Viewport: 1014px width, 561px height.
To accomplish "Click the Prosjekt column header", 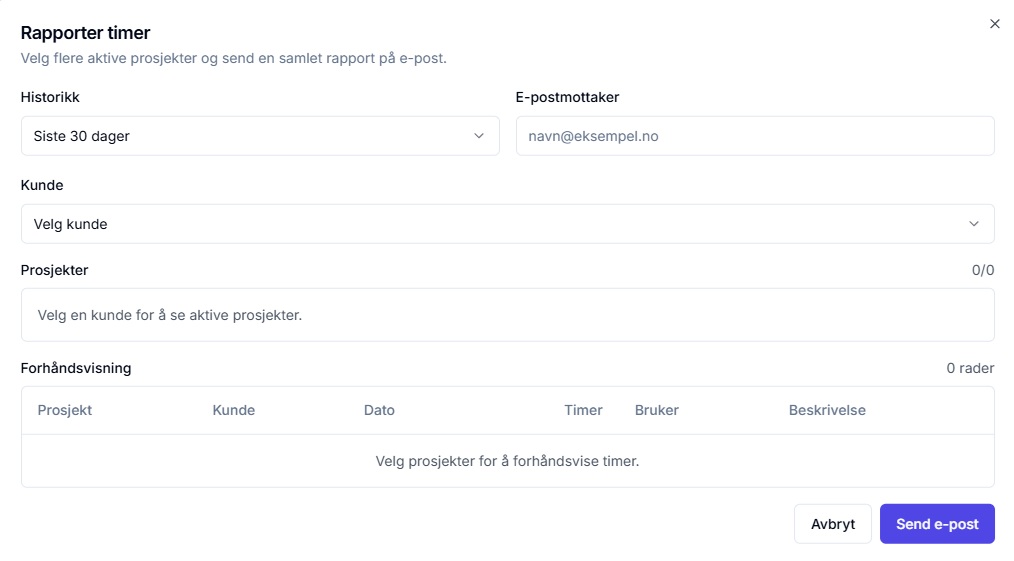I will click(x=65, y=410).
